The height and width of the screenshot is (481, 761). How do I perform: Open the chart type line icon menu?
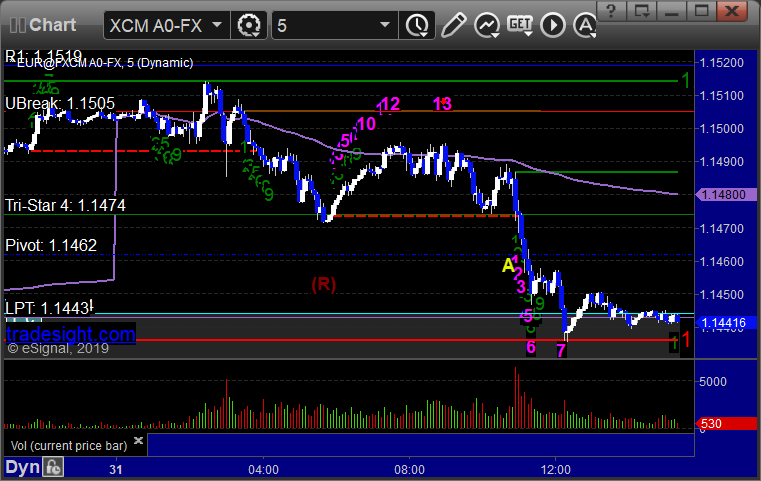point(487,25)
